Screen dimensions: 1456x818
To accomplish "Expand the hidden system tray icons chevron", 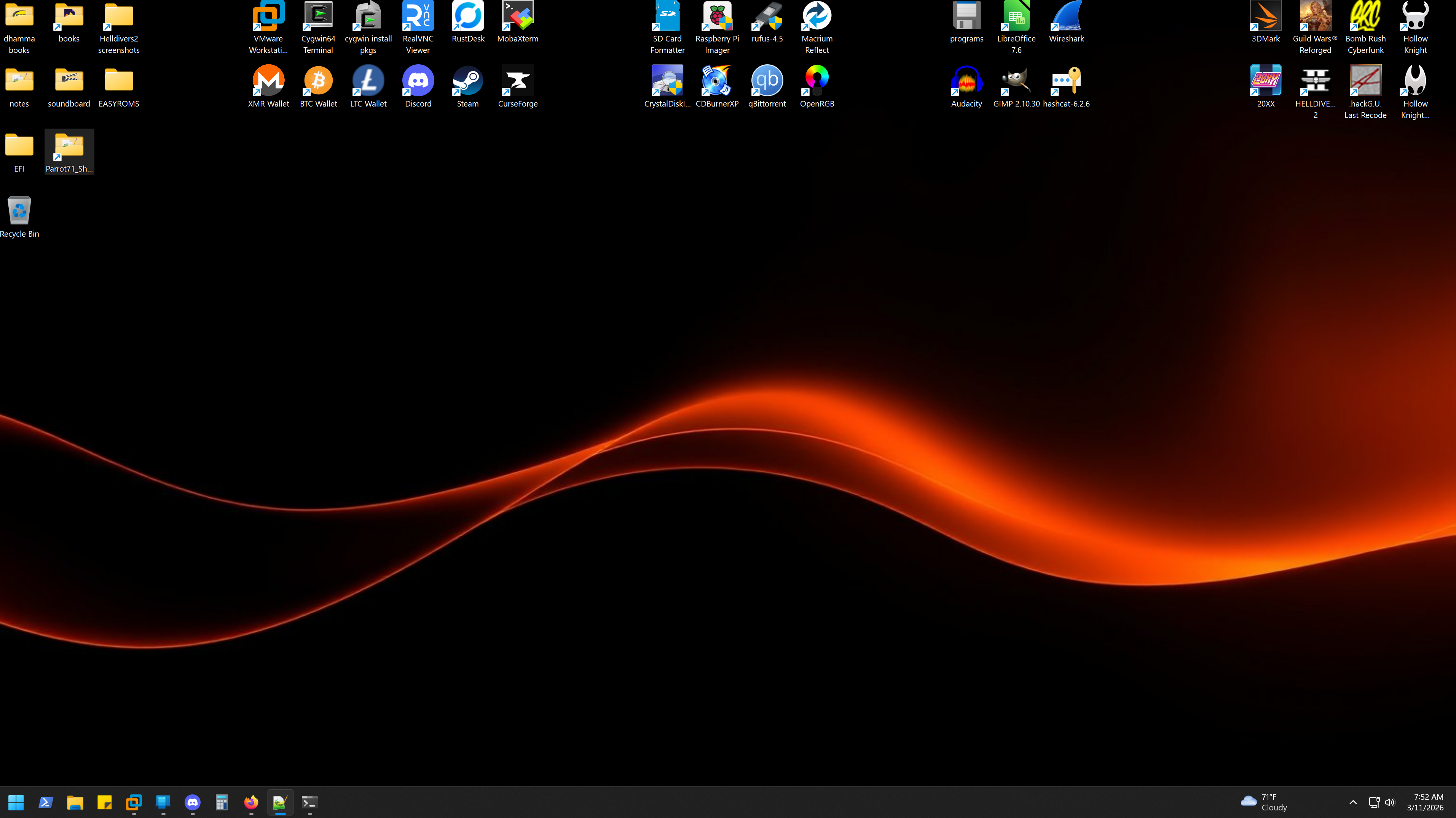I will [x=1352, y=802].
